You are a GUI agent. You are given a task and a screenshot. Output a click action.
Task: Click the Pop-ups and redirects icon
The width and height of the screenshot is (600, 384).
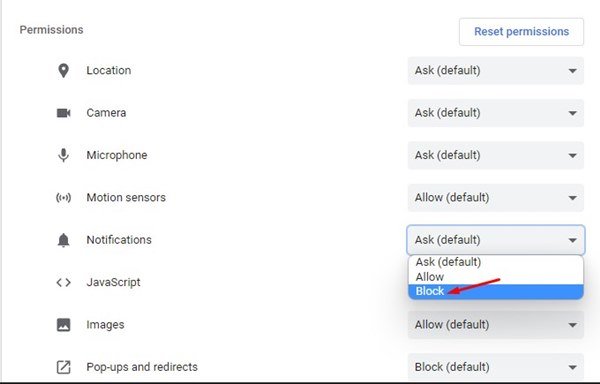point(64,367)
